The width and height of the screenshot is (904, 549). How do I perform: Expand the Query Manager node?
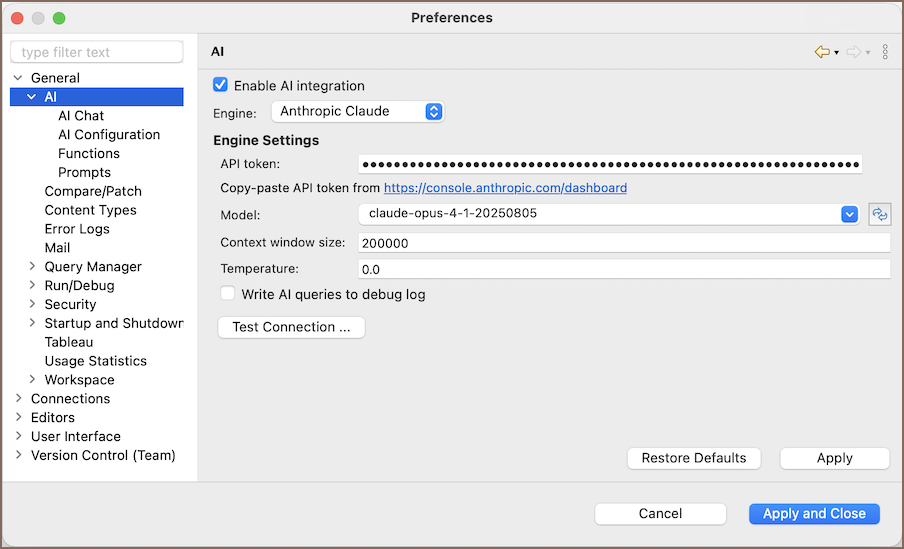point(32,267)
